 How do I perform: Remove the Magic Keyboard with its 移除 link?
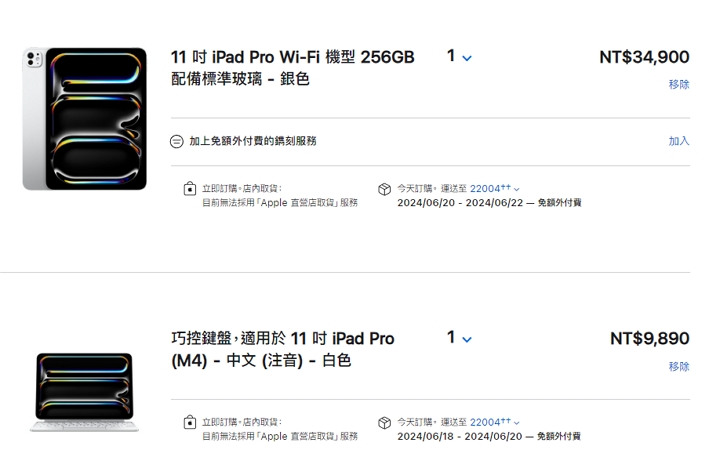click(679, 367)
